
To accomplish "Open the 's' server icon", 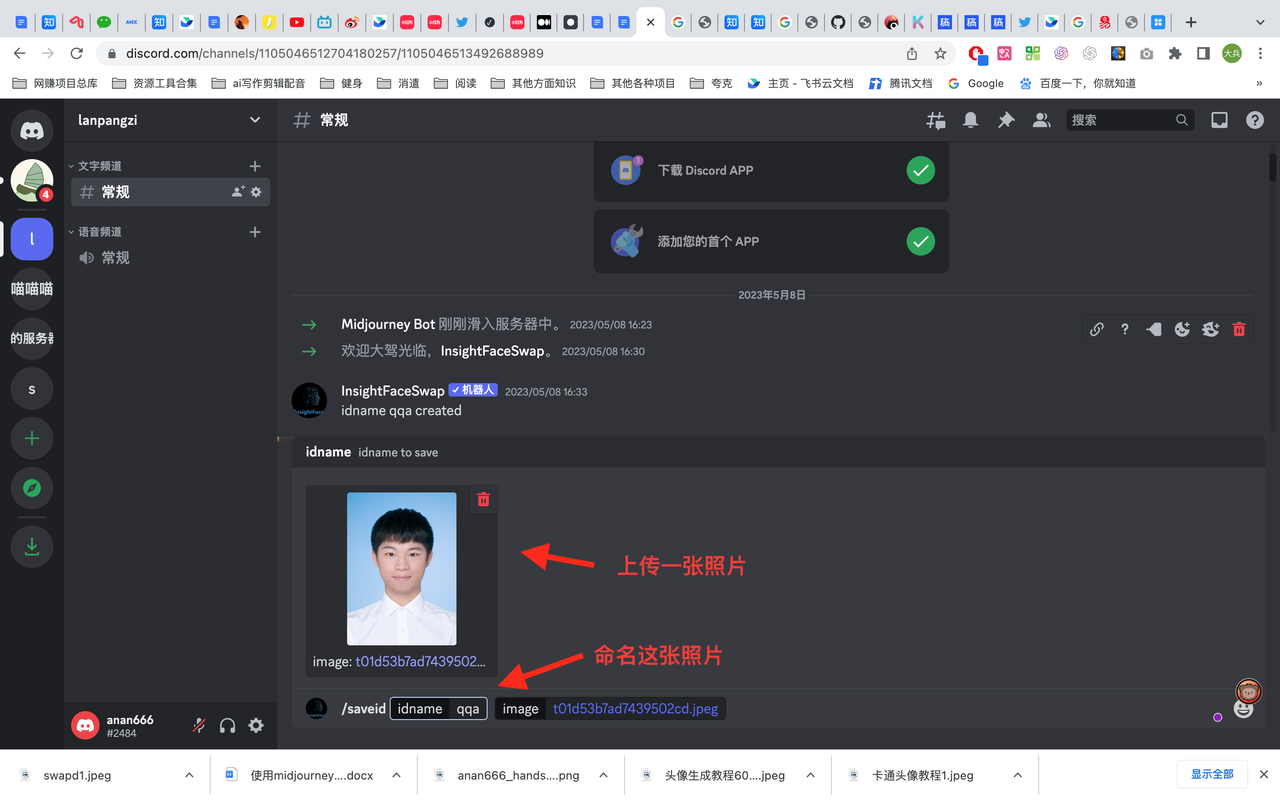I will tap(32, 389).
